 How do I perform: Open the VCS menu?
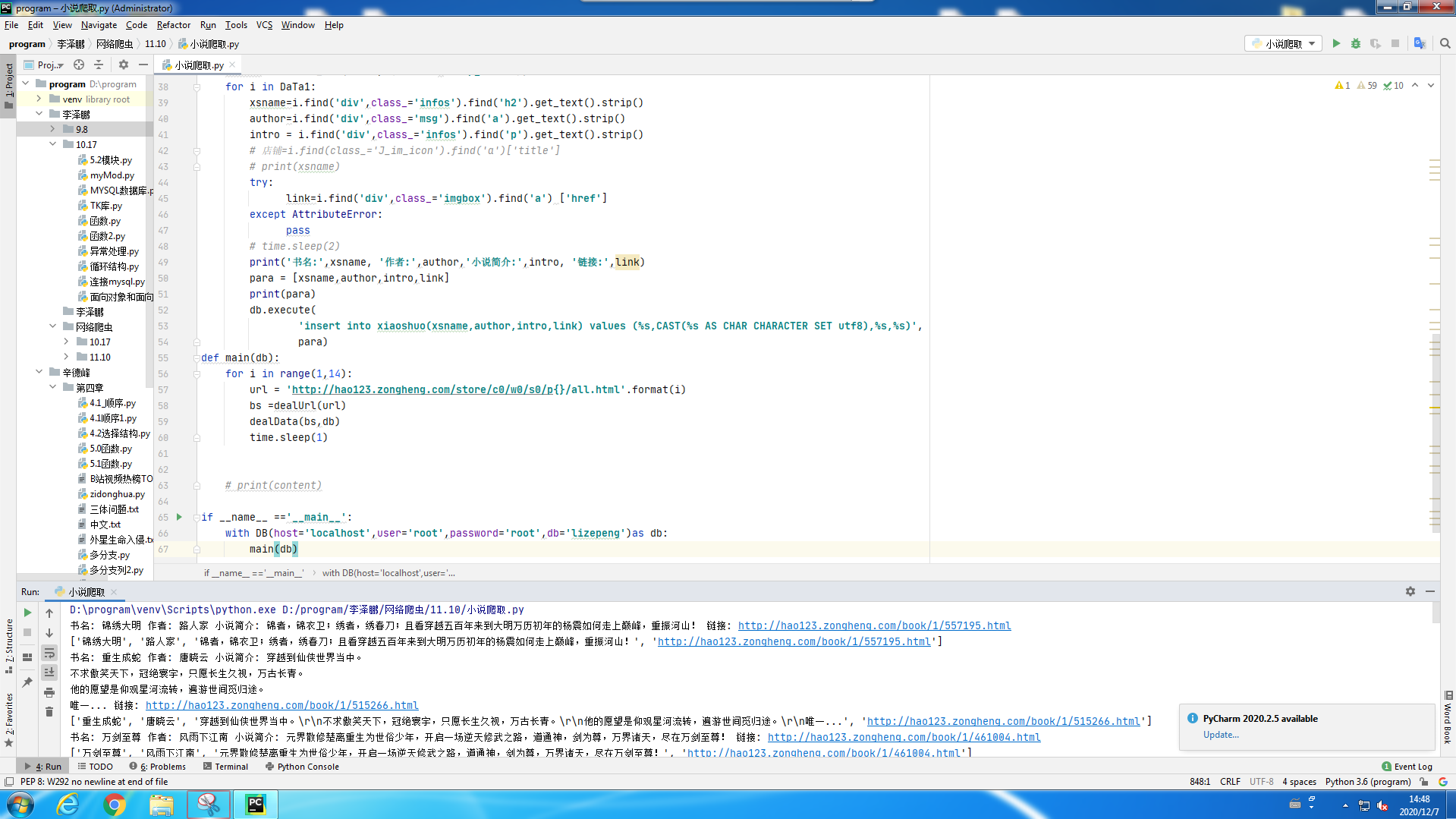tap(264, 25)
